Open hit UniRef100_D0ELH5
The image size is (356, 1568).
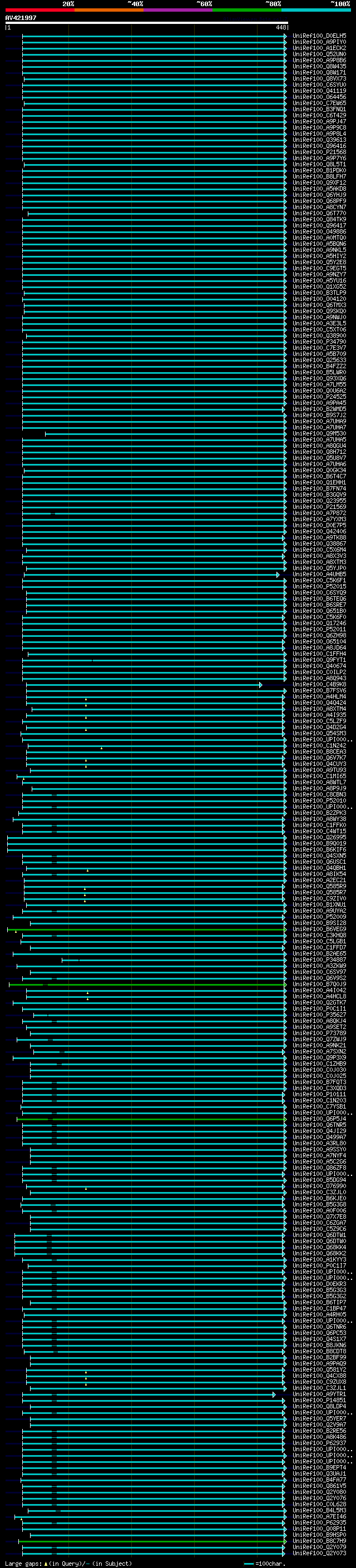(319, 36)
